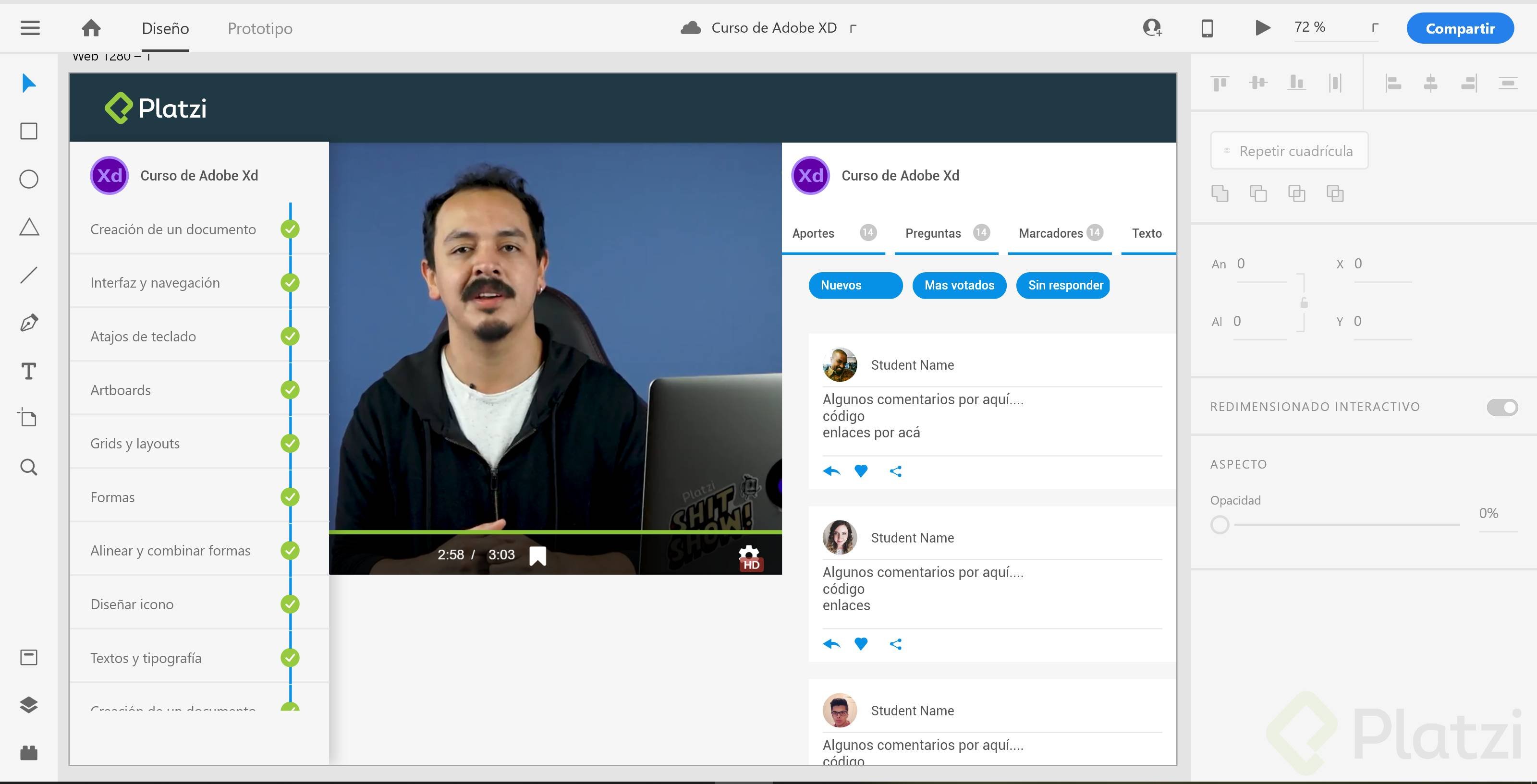This screenshot has width=1537, height=784.
Task: Select the Text tool
Action: [x=29, y=372]
